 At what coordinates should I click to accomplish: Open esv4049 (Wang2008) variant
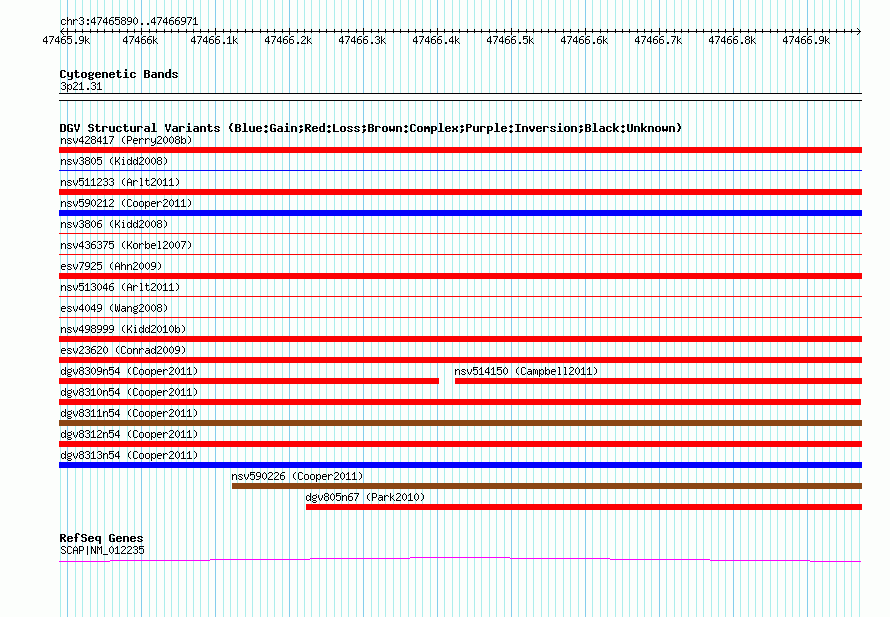(114, 308)
